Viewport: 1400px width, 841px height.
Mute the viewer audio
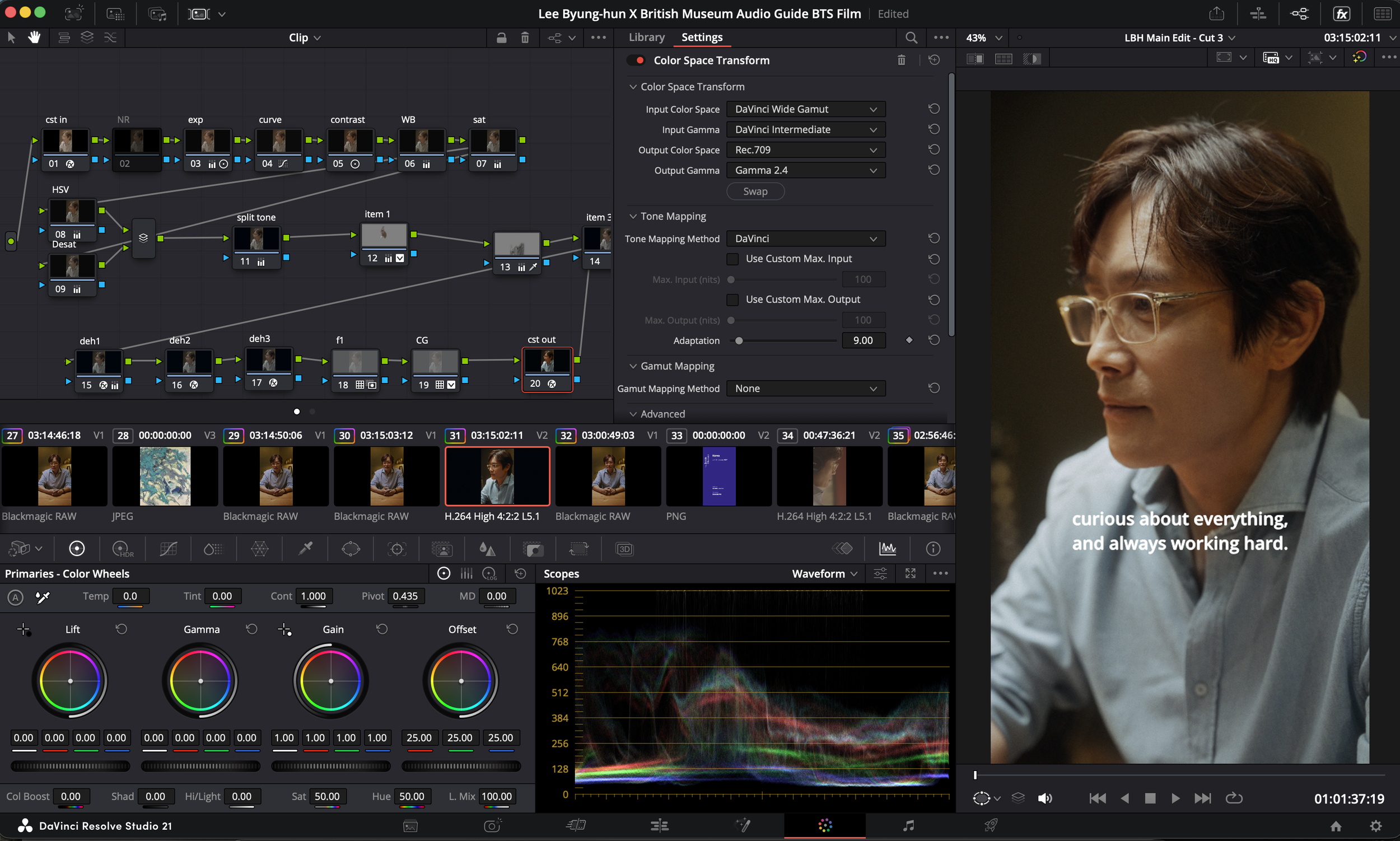1044,798
